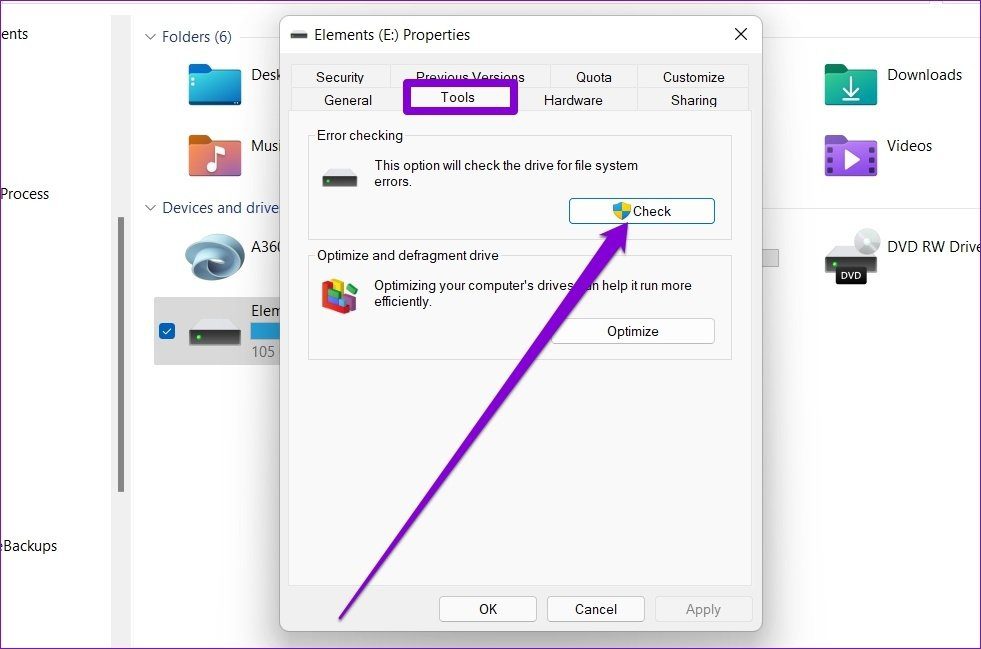Dismiss dialog with Cancel button
This screenshot has width=981, height=649.
(x=596, y=609)
